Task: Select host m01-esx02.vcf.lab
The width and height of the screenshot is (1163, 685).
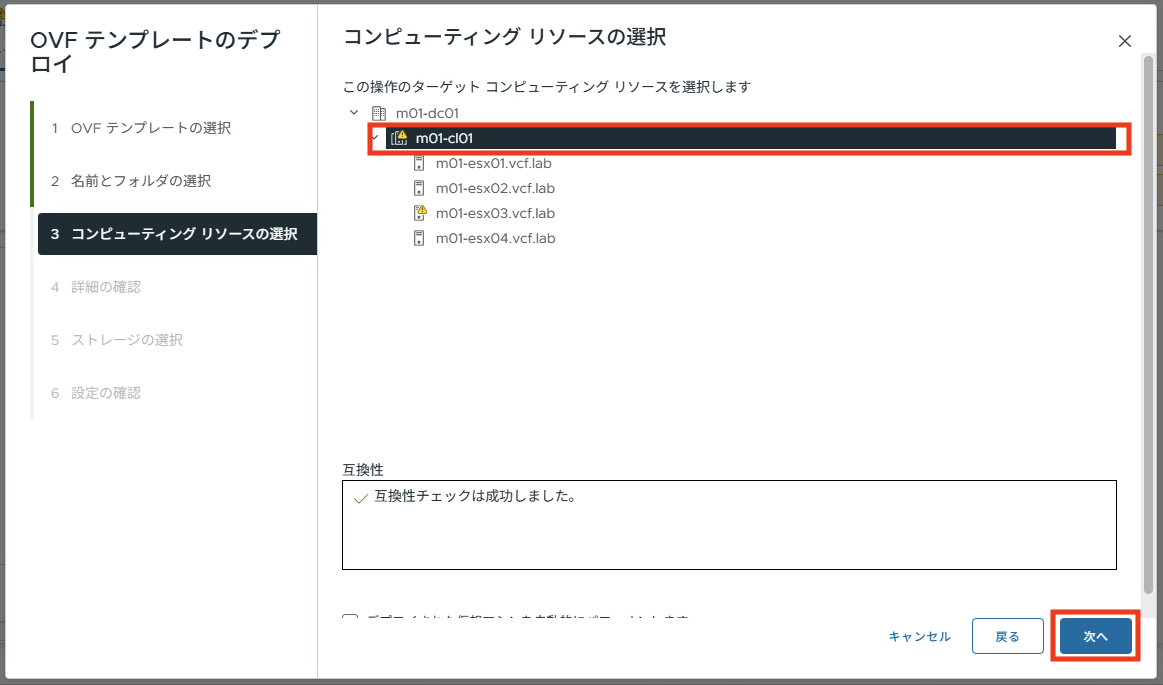Action: click(x=495, y=188)
